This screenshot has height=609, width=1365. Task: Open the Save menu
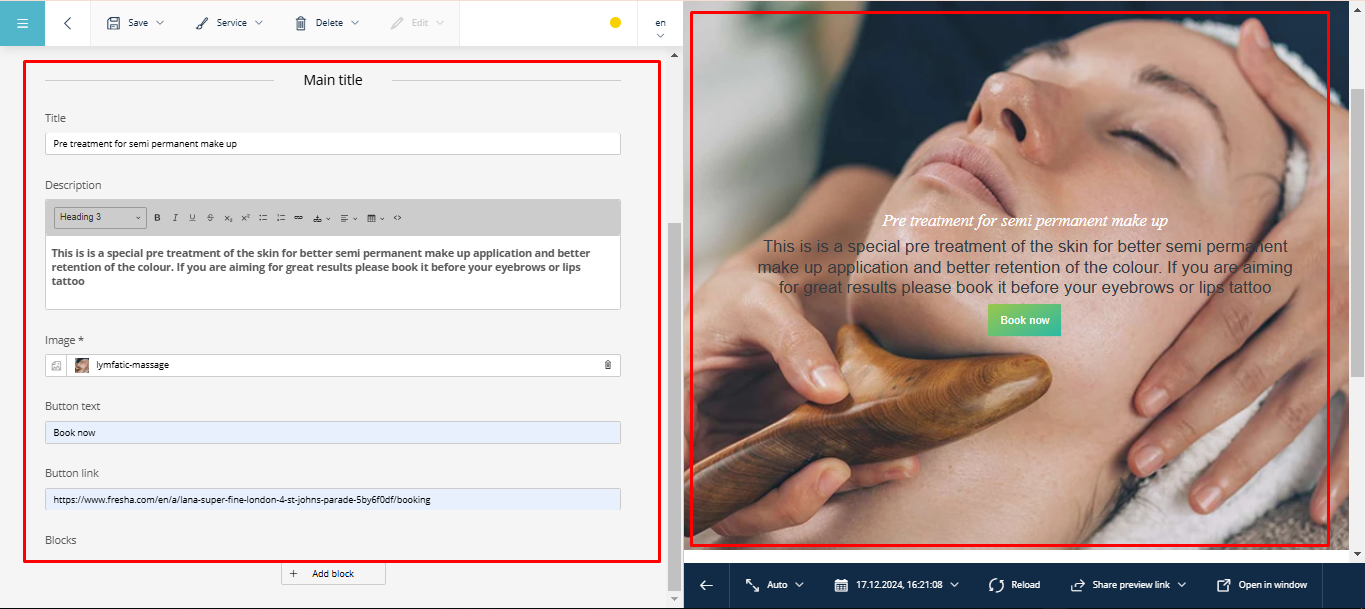coord(135,23)
